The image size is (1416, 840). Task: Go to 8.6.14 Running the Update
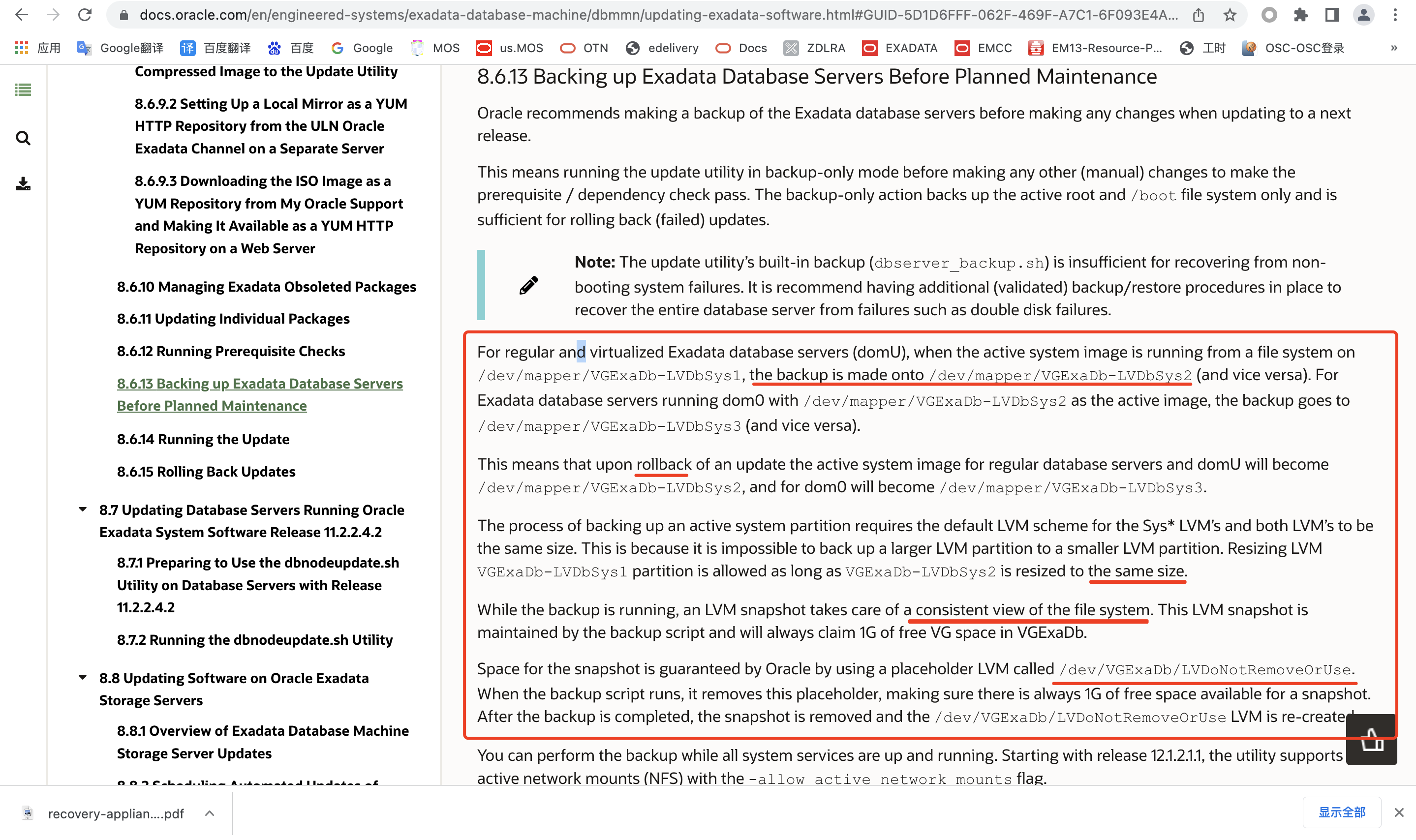coord(203,439)
